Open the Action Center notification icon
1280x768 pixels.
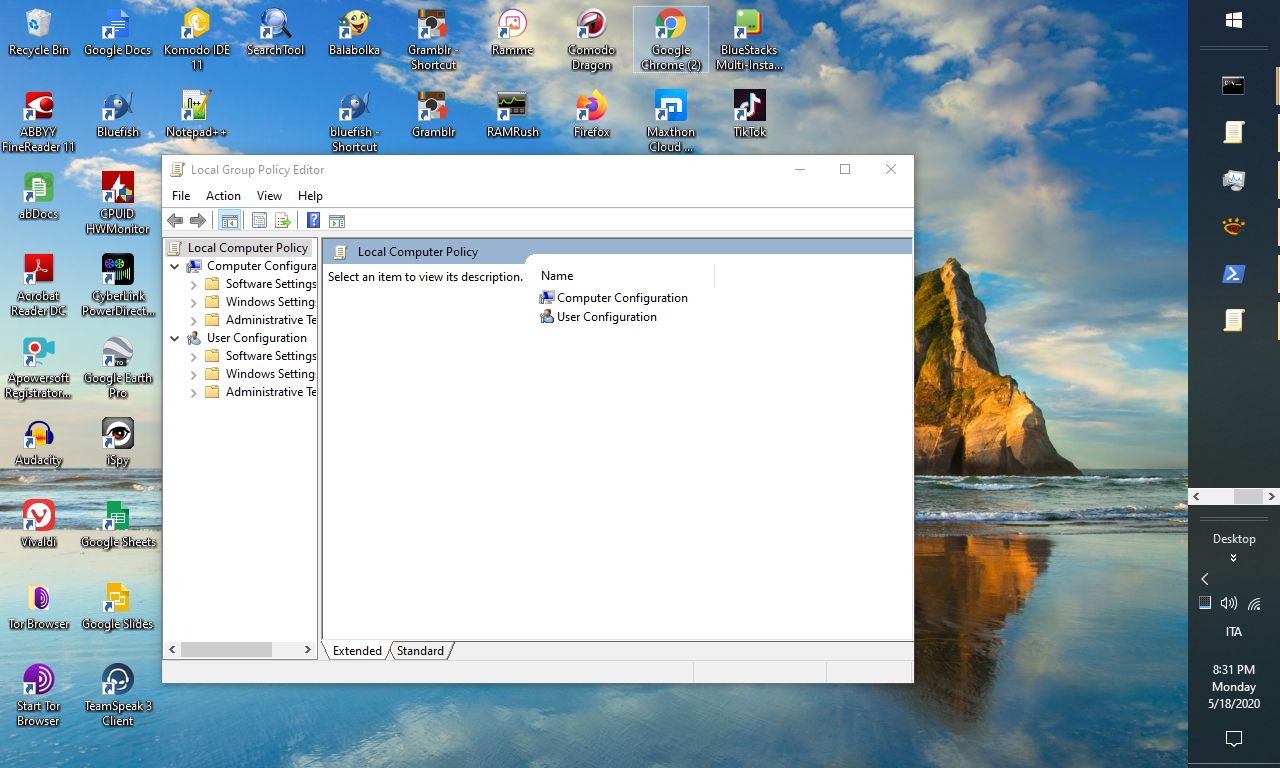coord(1233,739)
